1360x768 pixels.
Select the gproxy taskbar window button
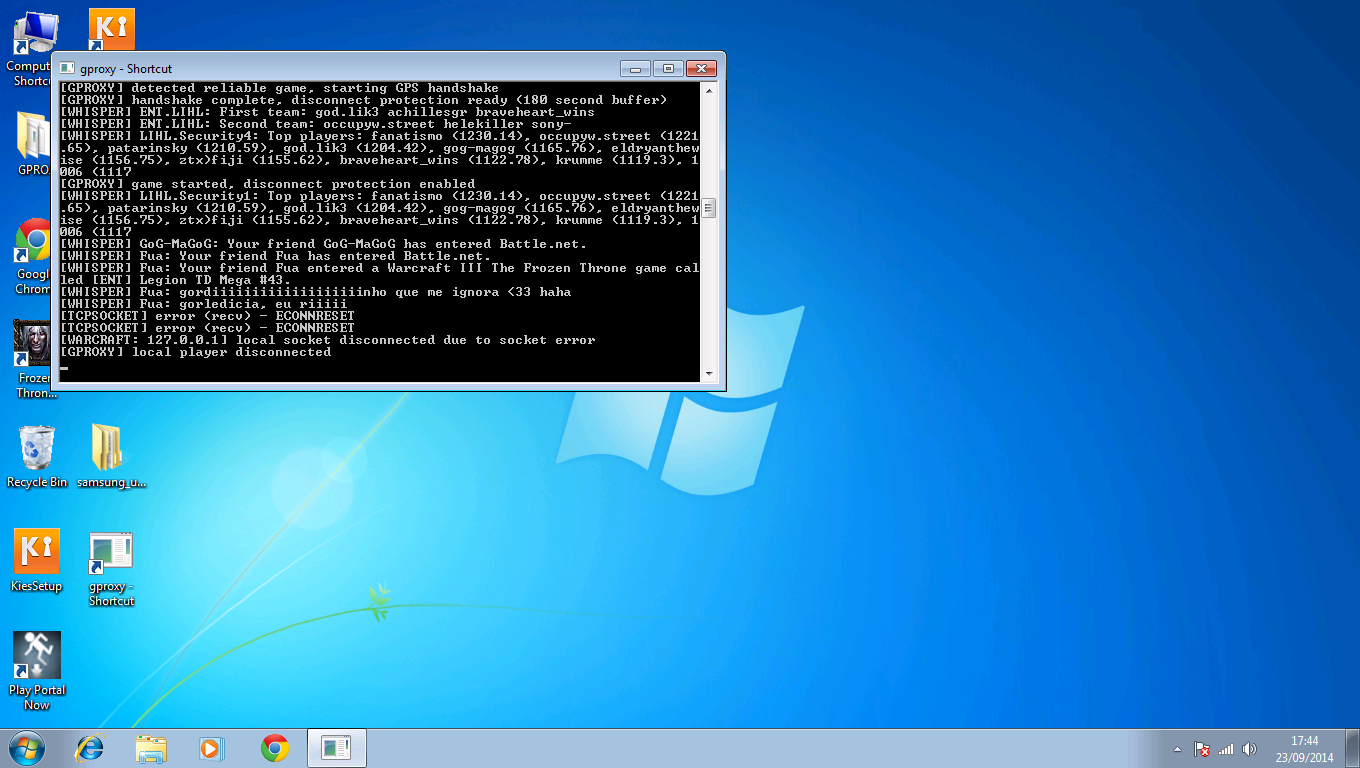[x=336, y=747]
